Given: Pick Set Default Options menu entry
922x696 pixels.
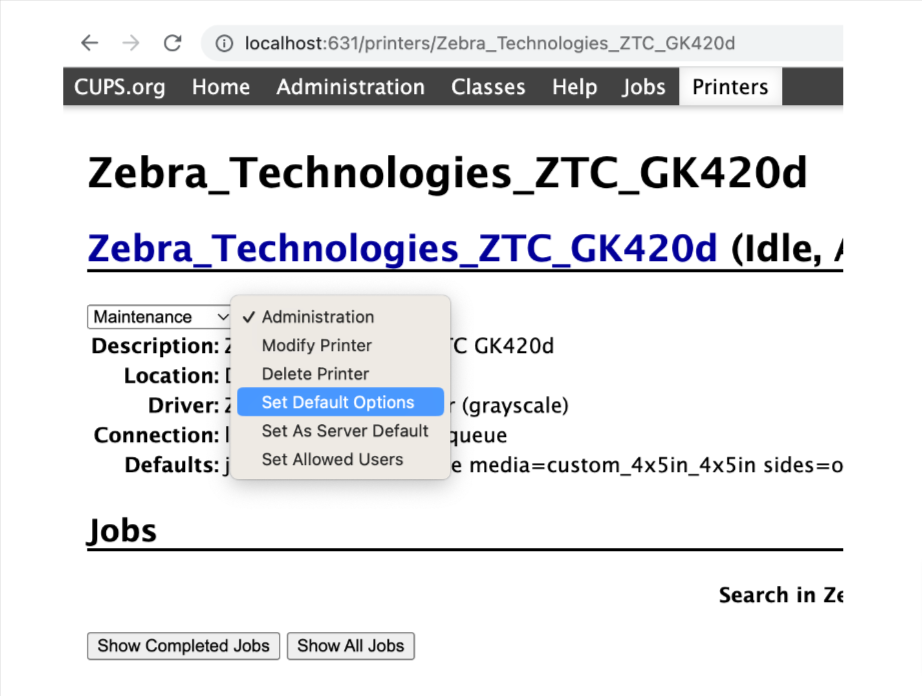Looking at the screenshot, I should pos(338,402).
